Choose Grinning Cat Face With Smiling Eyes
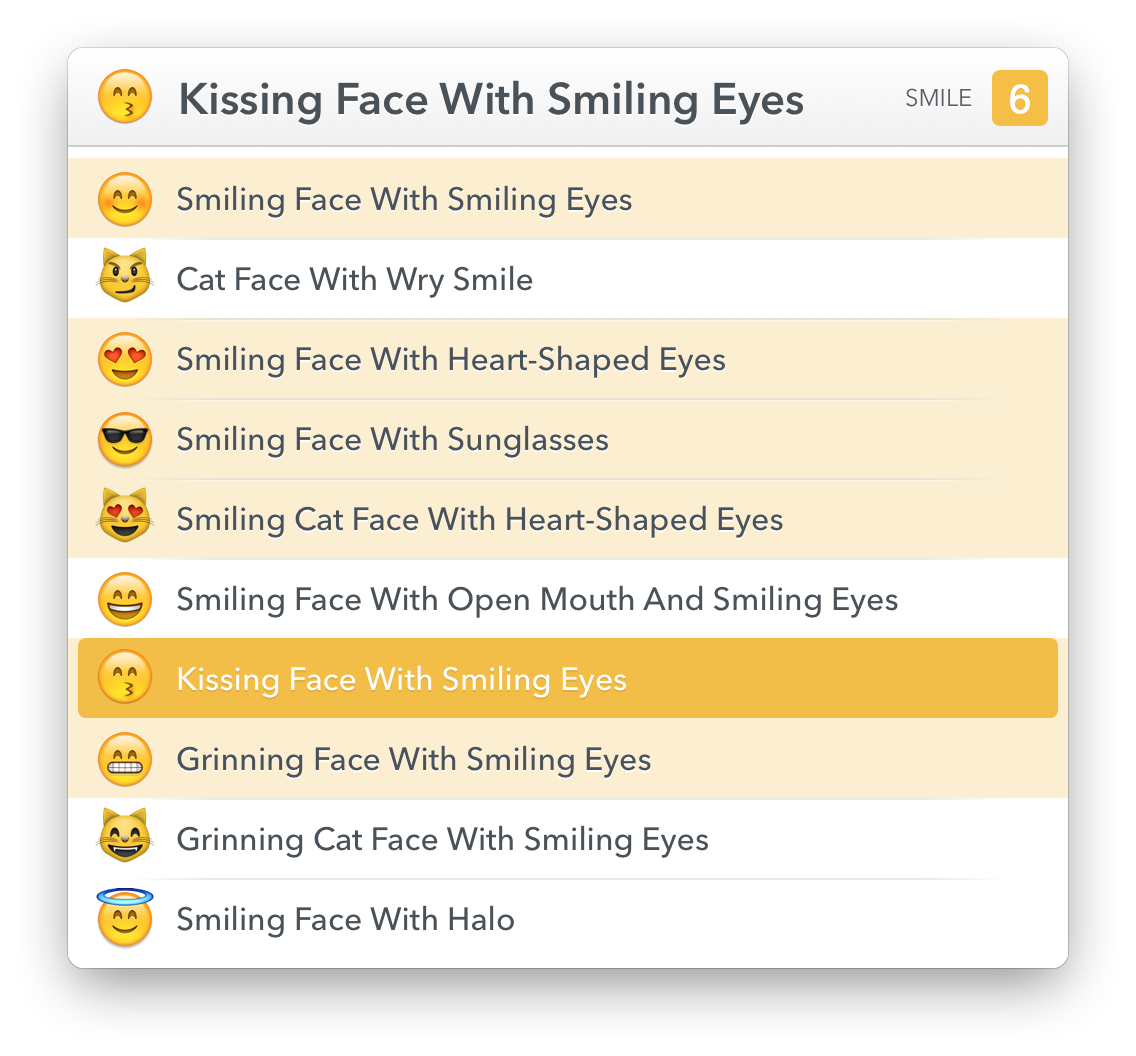The width and height of the screenshot is (1136, 1056). [x=442, y=839]
